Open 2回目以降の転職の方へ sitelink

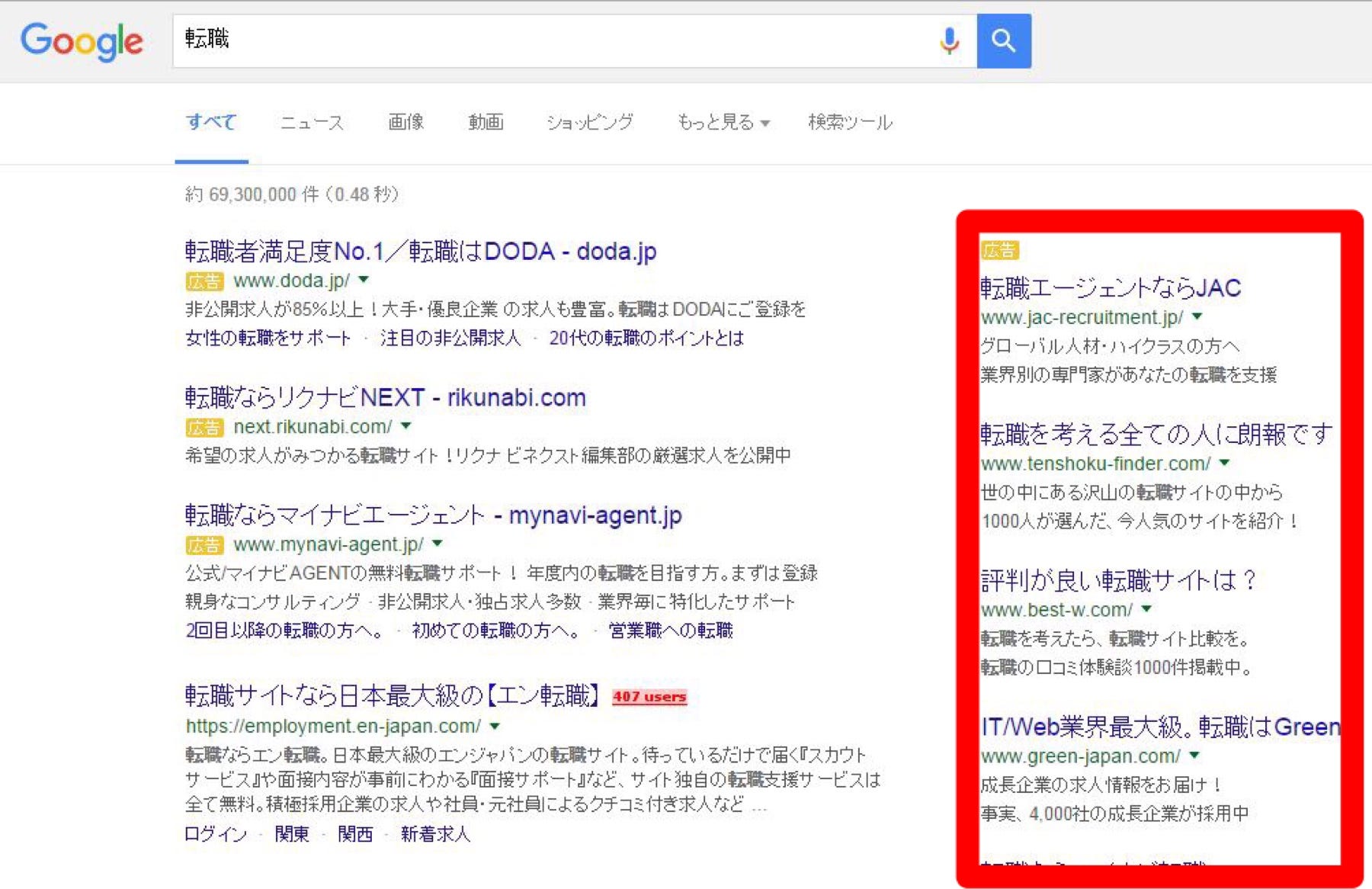285,631
